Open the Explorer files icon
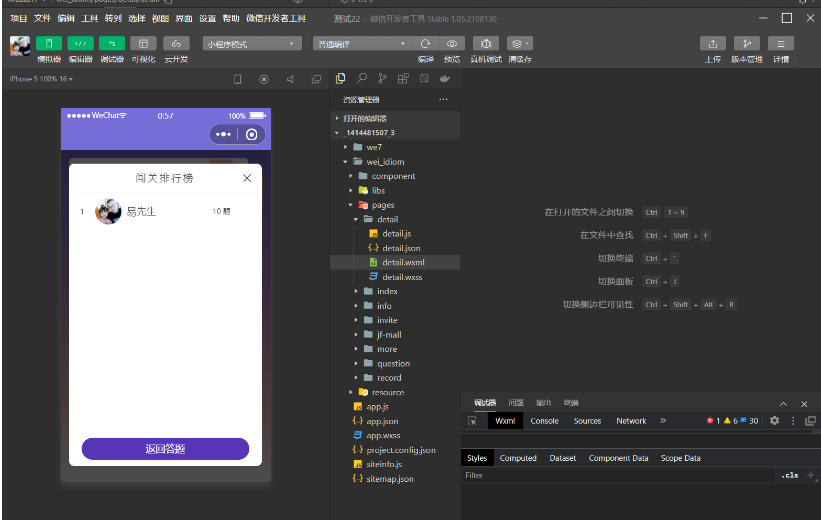Viewport: 821px width, 520px height. tap(340, 79)
